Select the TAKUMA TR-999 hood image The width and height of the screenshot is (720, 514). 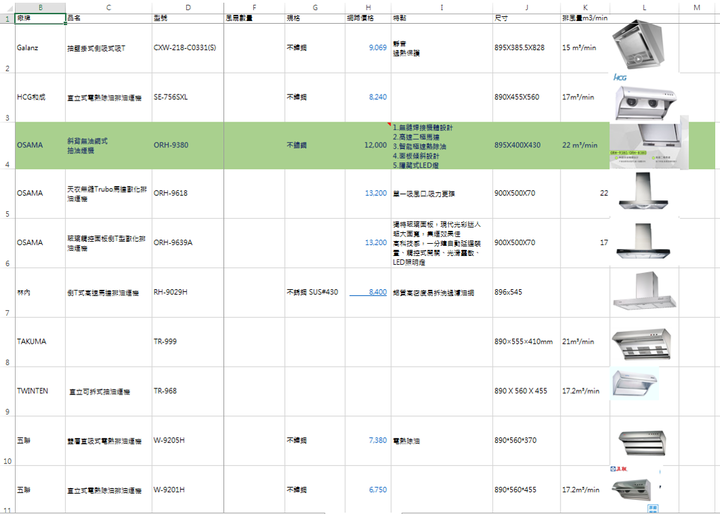tap(641, 344)
